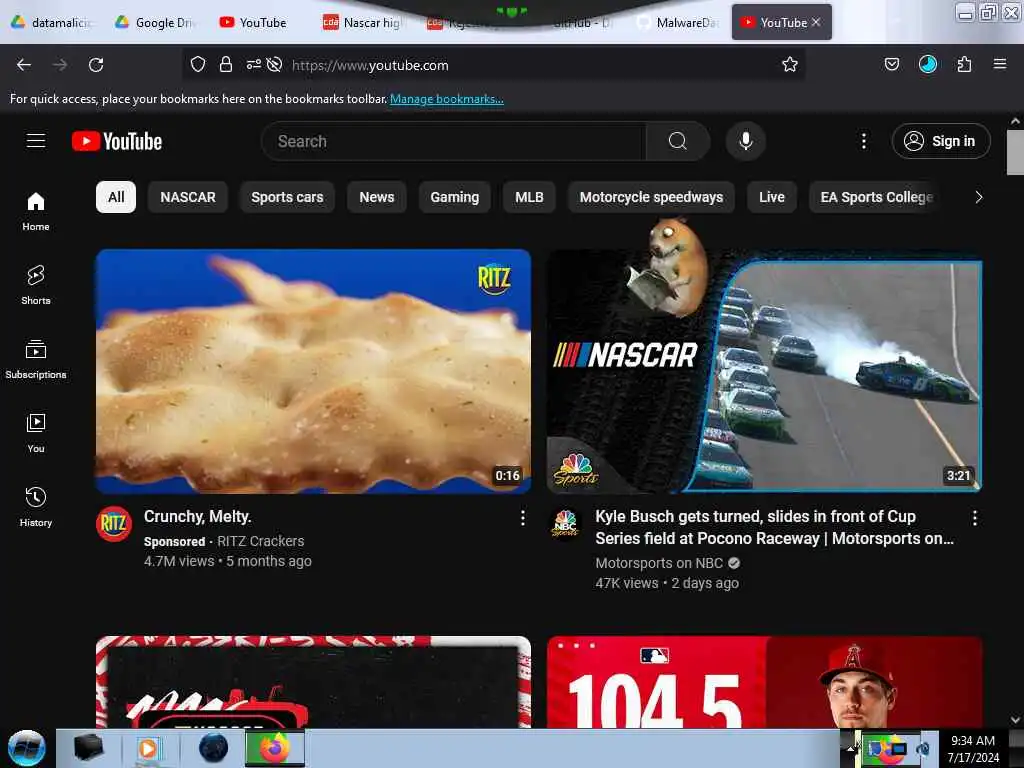This screenshot has height=768, width=1024.
Task: Bookmark this page with the star icon
Action: coord(790,65)
